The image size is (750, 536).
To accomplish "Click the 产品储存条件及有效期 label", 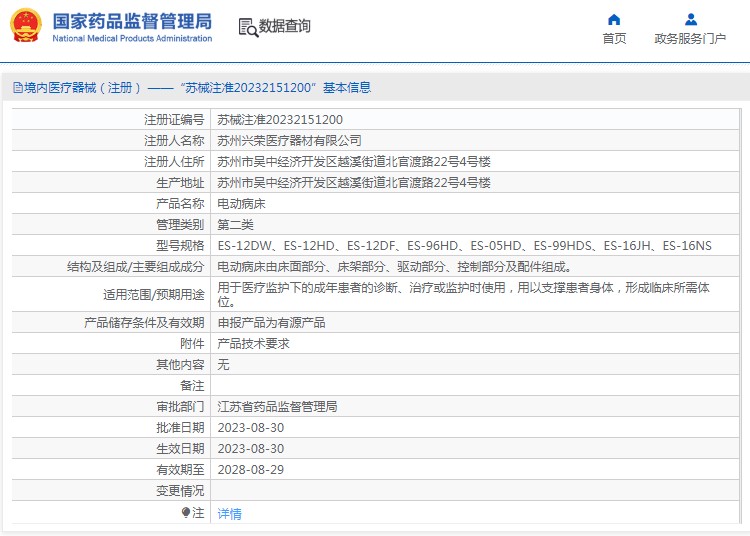I will pyautogui.click(x=144, y=323).
